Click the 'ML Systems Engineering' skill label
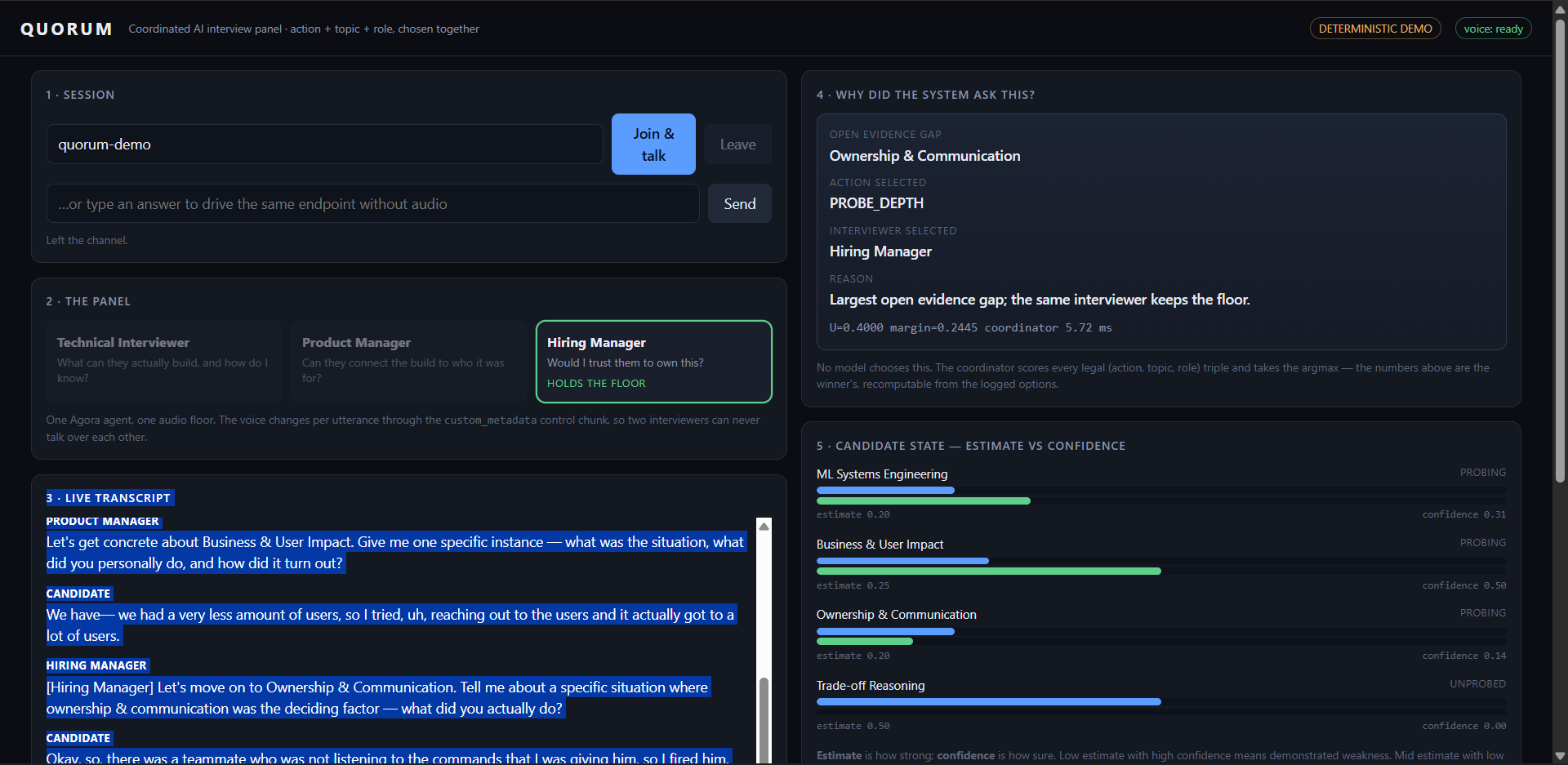Image resolution: width=1568 pixels, height=765 pixels. pos(882,474)
